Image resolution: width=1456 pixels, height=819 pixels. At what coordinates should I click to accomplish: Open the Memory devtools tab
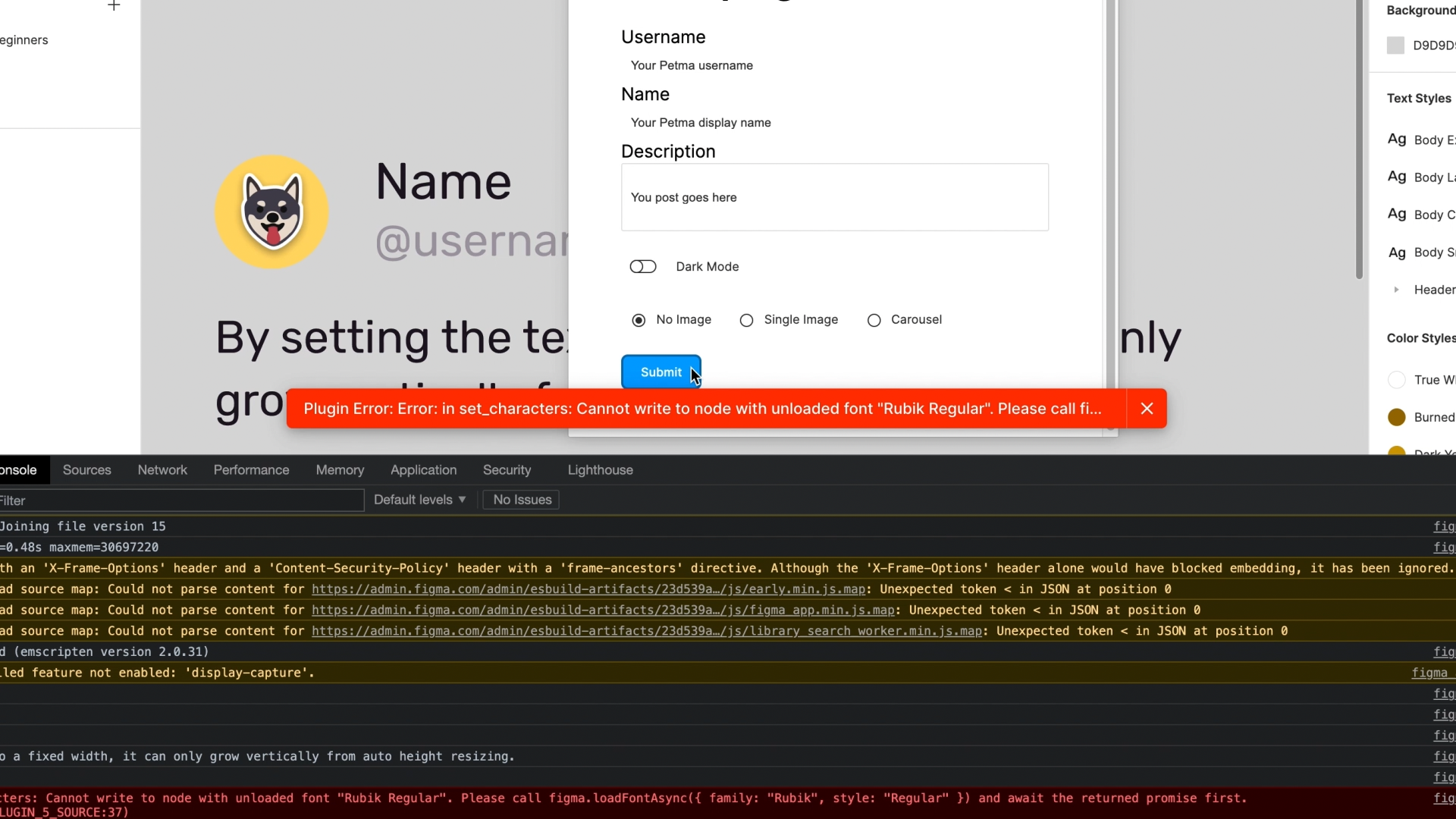[340, 470]
